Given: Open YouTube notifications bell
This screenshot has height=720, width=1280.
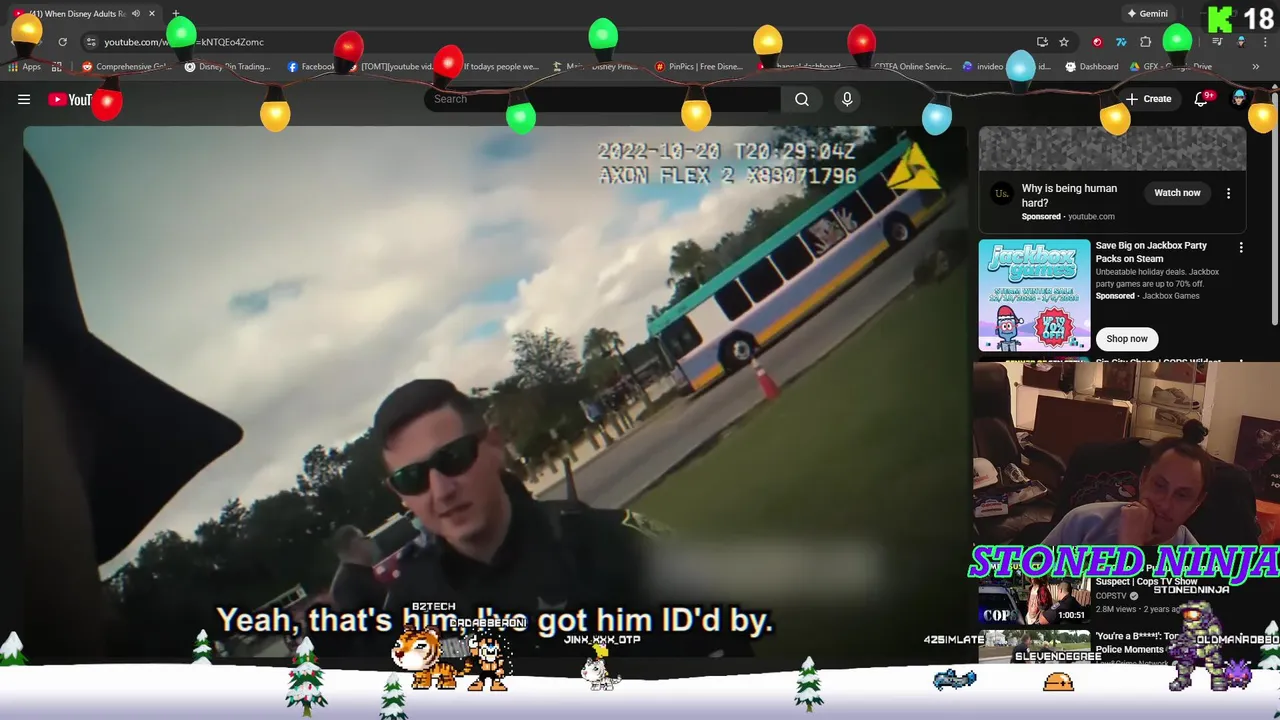Looking at the screenshot, I should 1202,99.
